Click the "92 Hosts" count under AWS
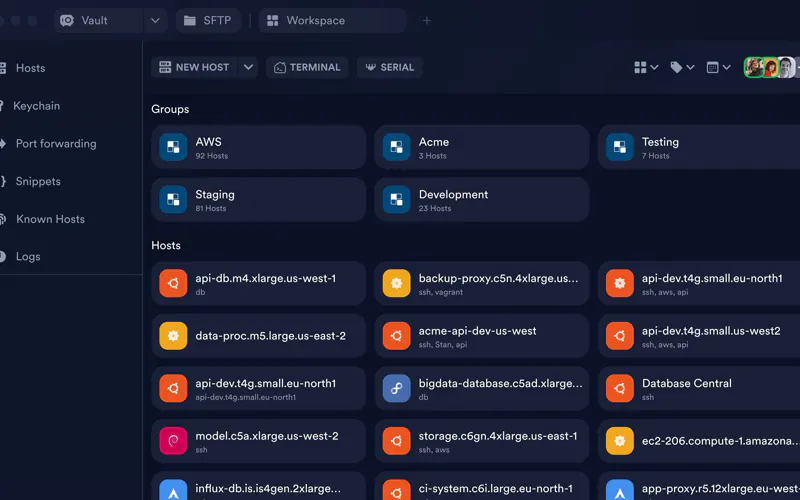800x500 pixels. click(x=212, y=156)
